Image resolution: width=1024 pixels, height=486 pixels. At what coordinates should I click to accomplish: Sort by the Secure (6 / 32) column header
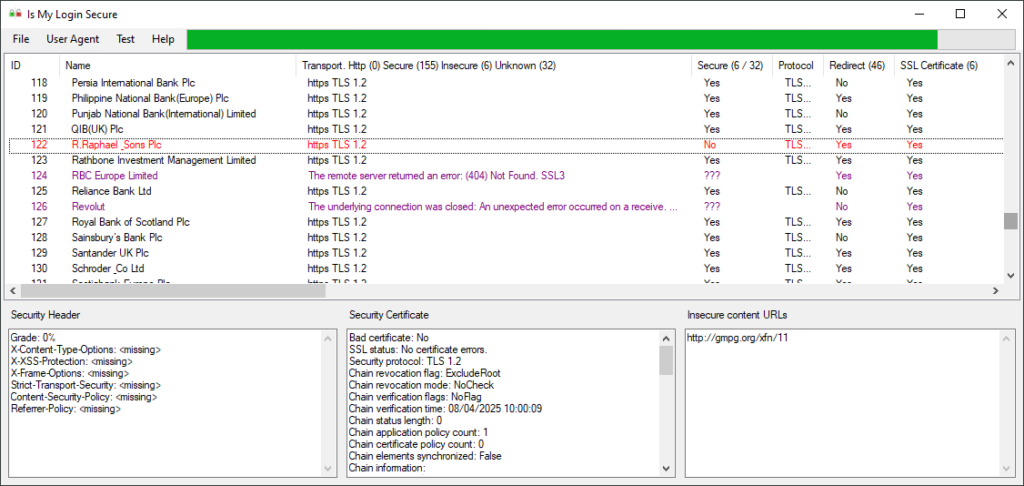(732, 65)
